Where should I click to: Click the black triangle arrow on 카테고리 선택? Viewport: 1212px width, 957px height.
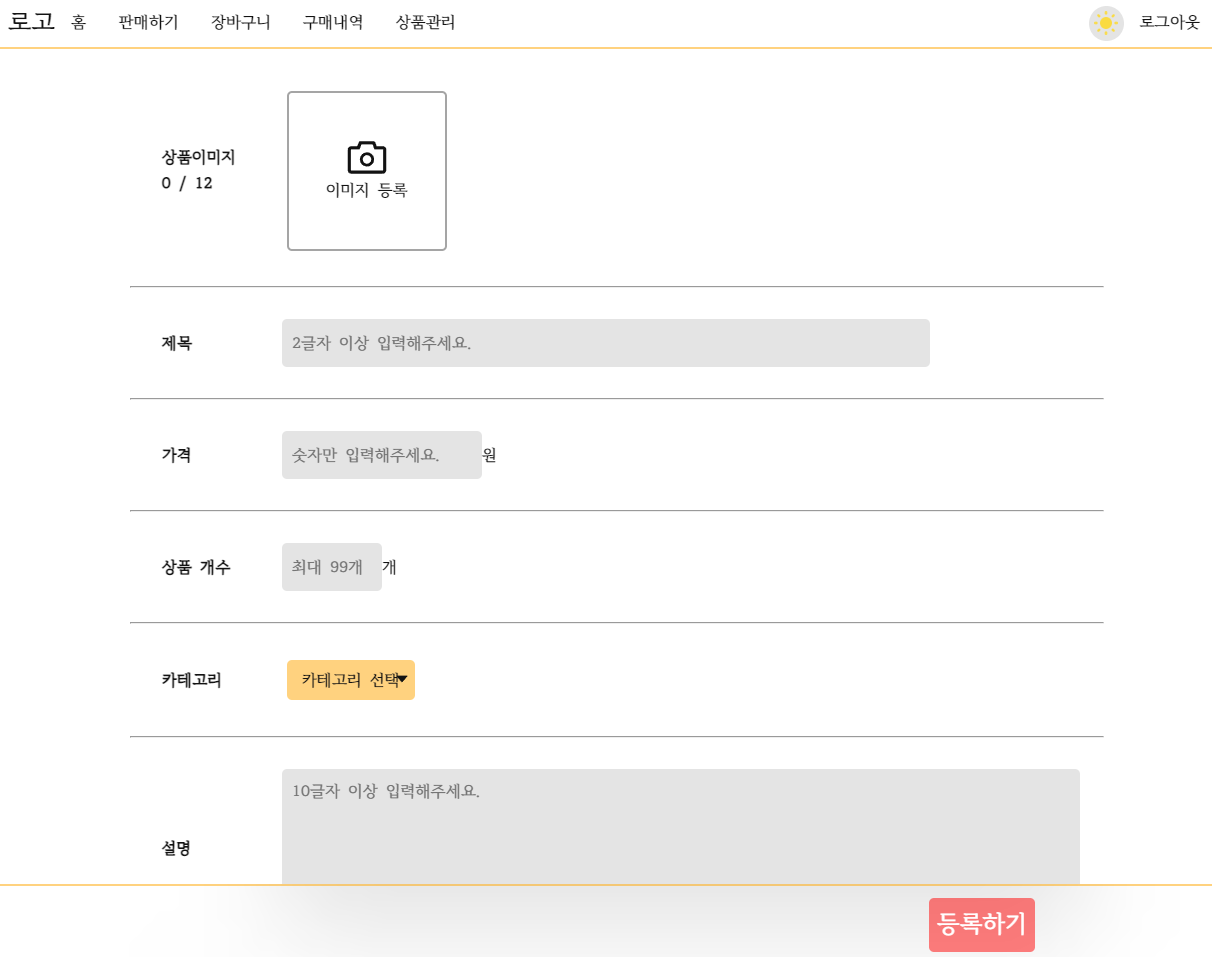tap(403, 679)
